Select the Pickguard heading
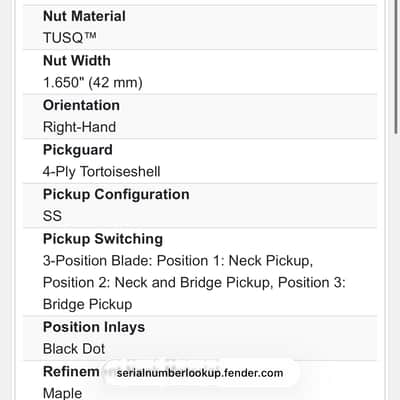Screen dimensions: 400x400 [78, 150]
